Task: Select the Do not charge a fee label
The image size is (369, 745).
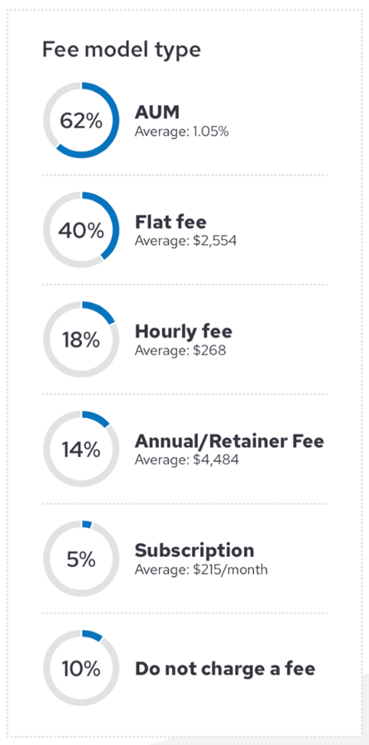Action: pos(225,669)
